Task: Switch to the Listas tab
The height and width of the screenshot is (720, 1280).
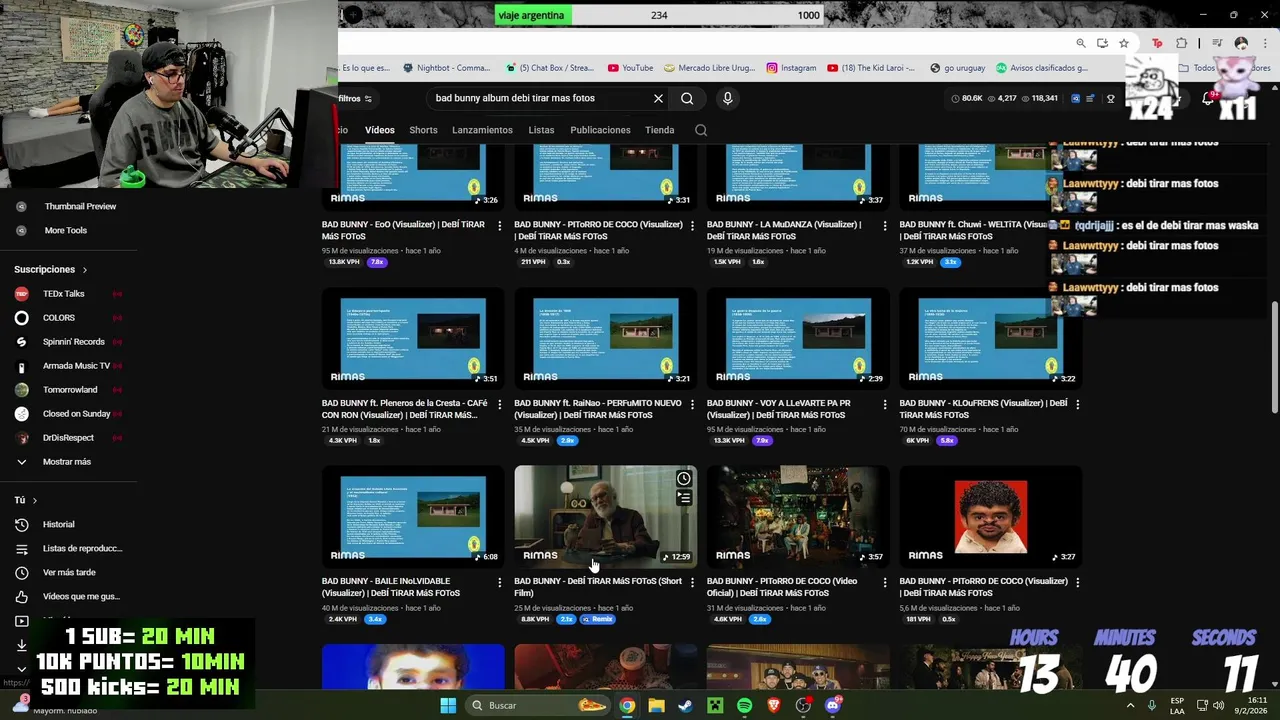Action: [x=541, y=130]
